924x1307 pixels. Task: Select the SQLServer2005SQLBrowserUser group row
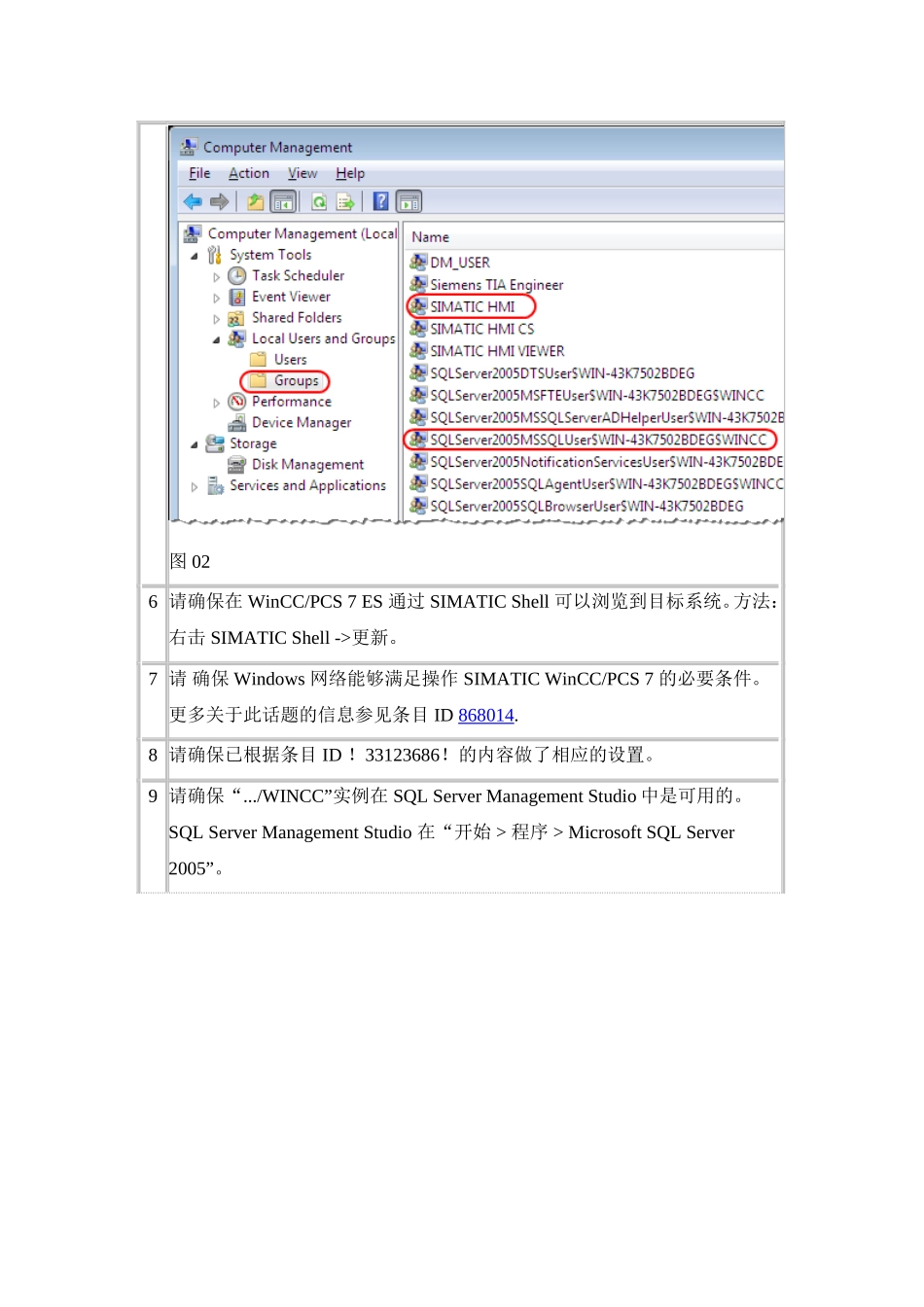(586, 506)
